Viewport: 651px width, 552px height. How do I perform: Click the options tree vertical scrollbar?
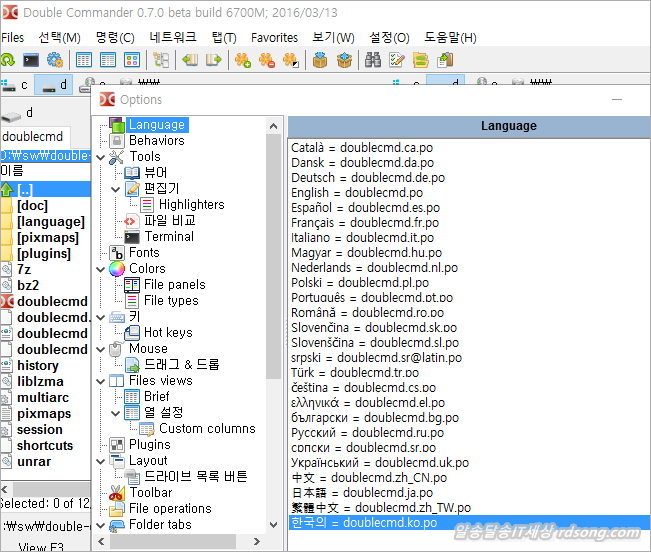[x=273, y=250]
